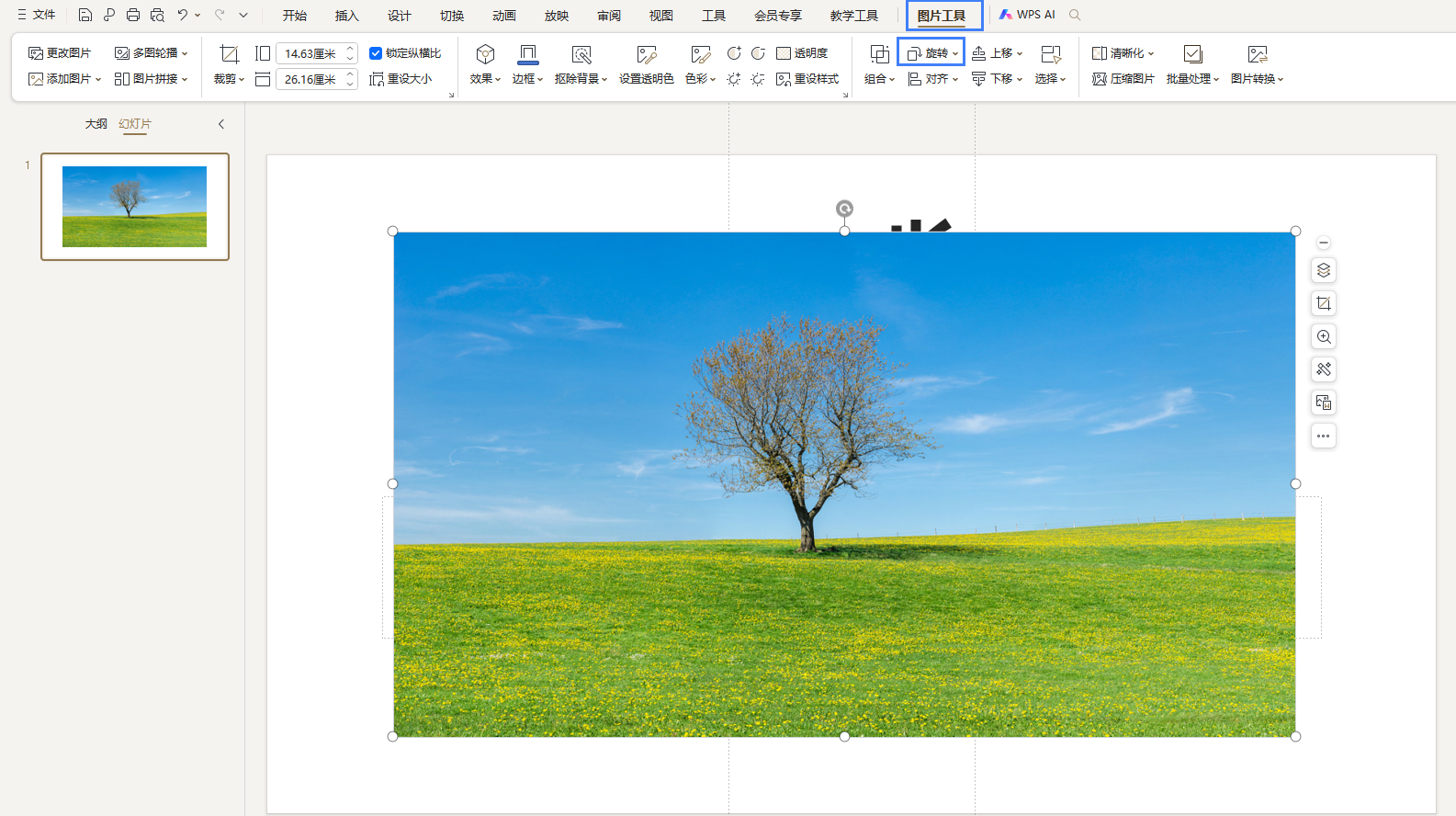Image resolution: width=1456 pixels, height=816 pixels.
Task: Decrease brightness sun icon
Action: (x=758, y=79)
